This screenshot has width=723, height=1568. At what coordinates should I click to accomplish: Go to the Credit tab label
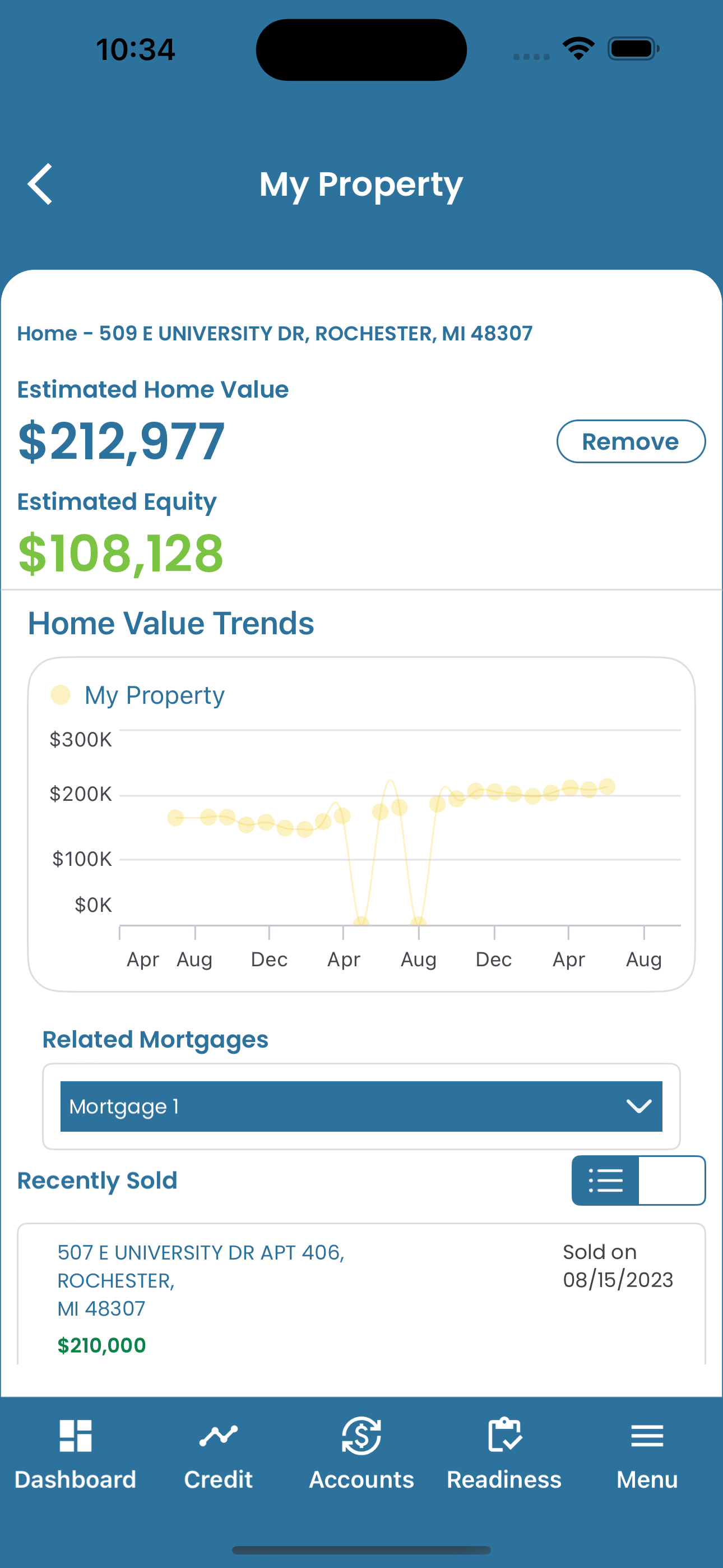pos(219,1479)
